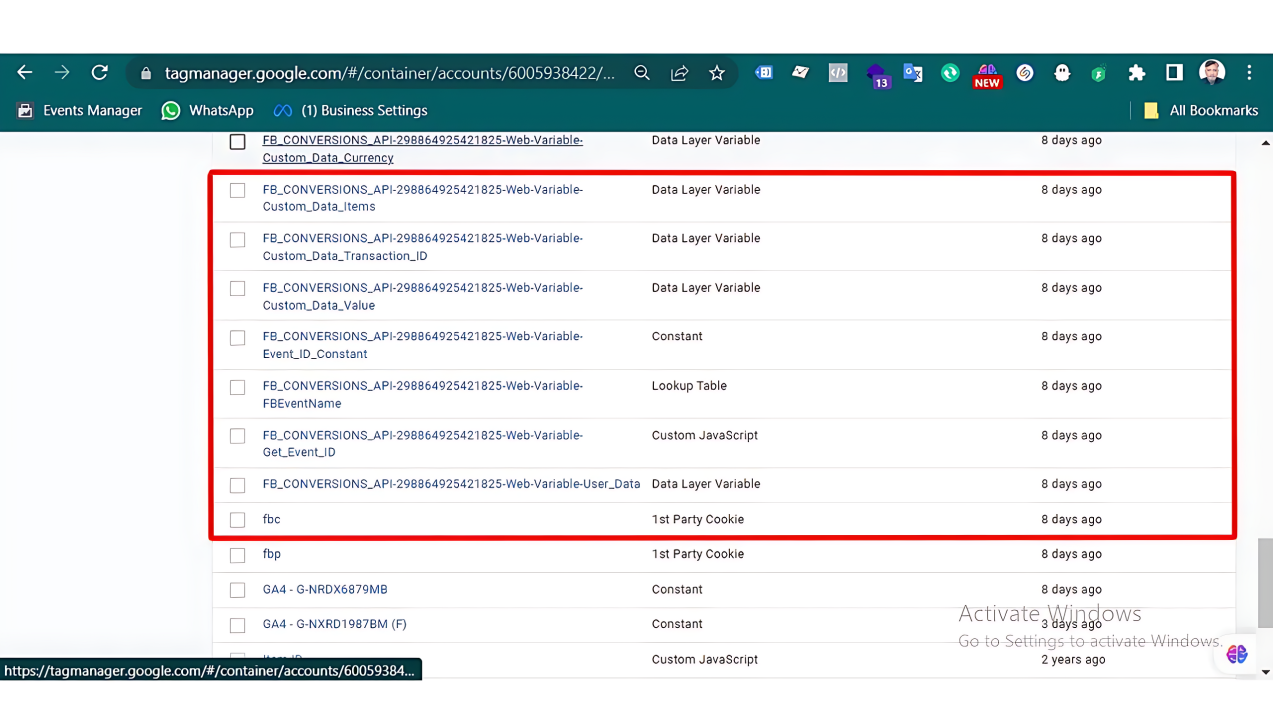Tick the Get_Event_ID row checkbox
1273x716 pixels.
click(x=237, y=436)
